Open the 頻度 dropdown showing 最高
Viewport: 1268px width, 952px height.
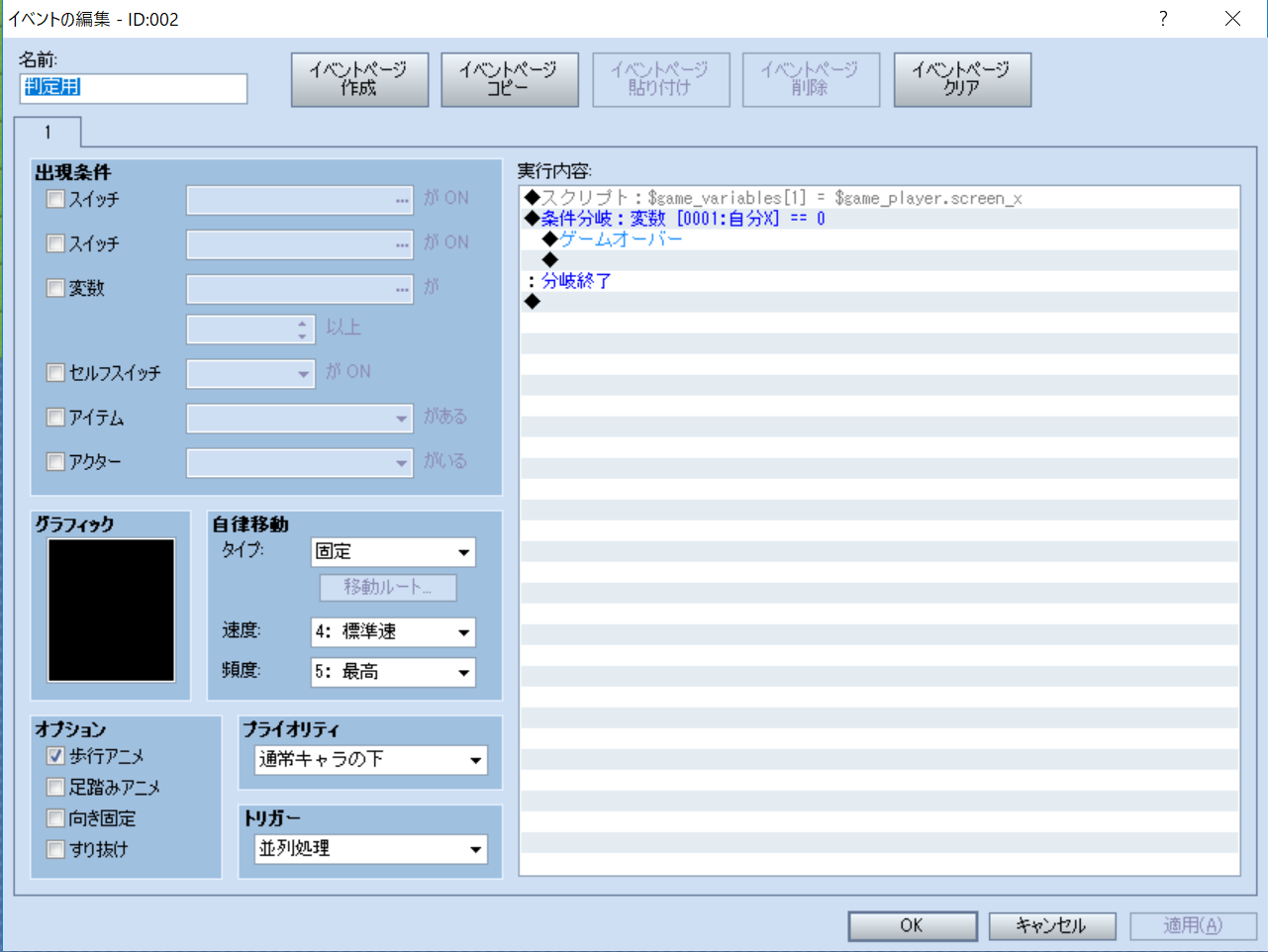click(x=393, y=672)
